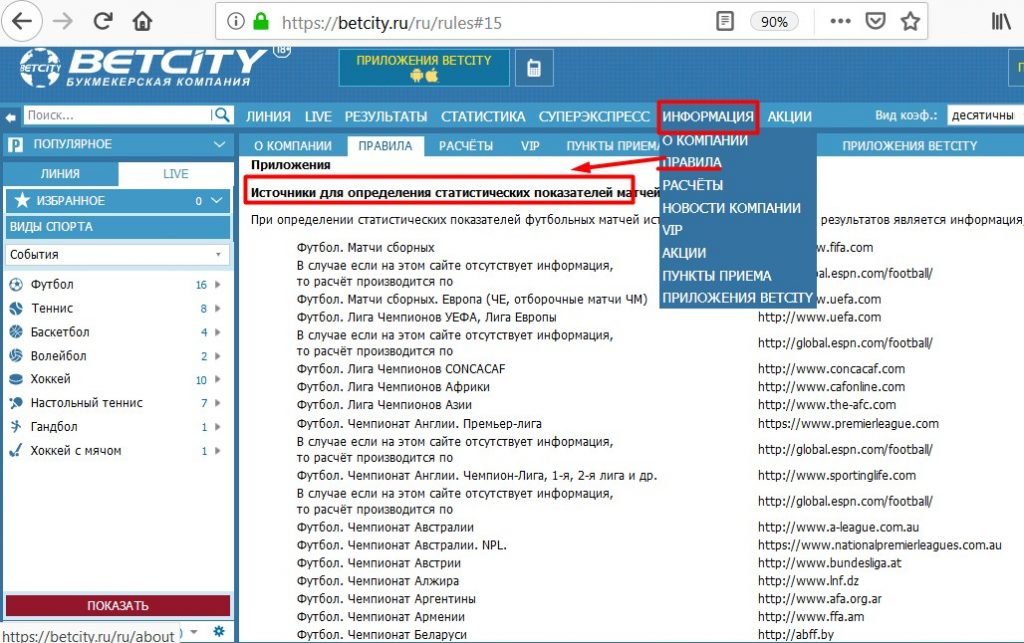
Task: Expand Волейбол row arrow
Action: tap(217, 356)
